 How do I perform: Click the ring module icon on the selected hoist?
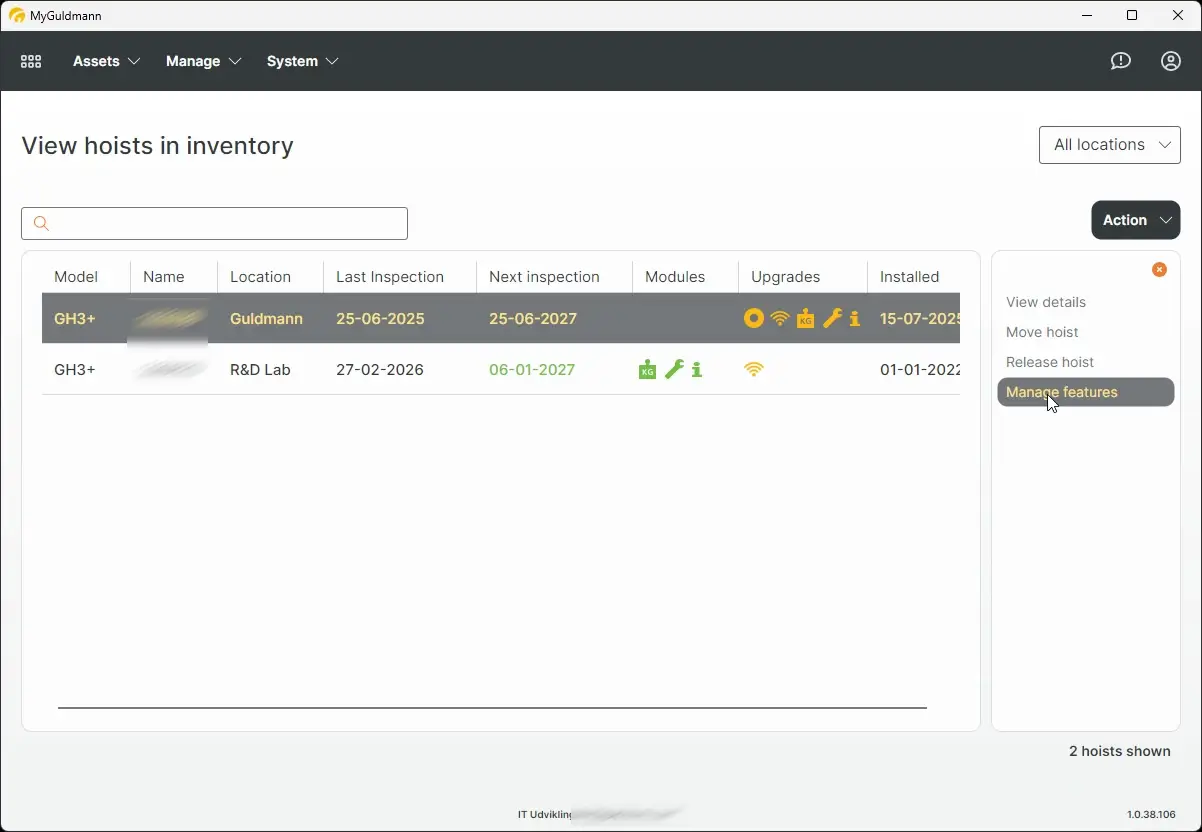click(754, 318)
